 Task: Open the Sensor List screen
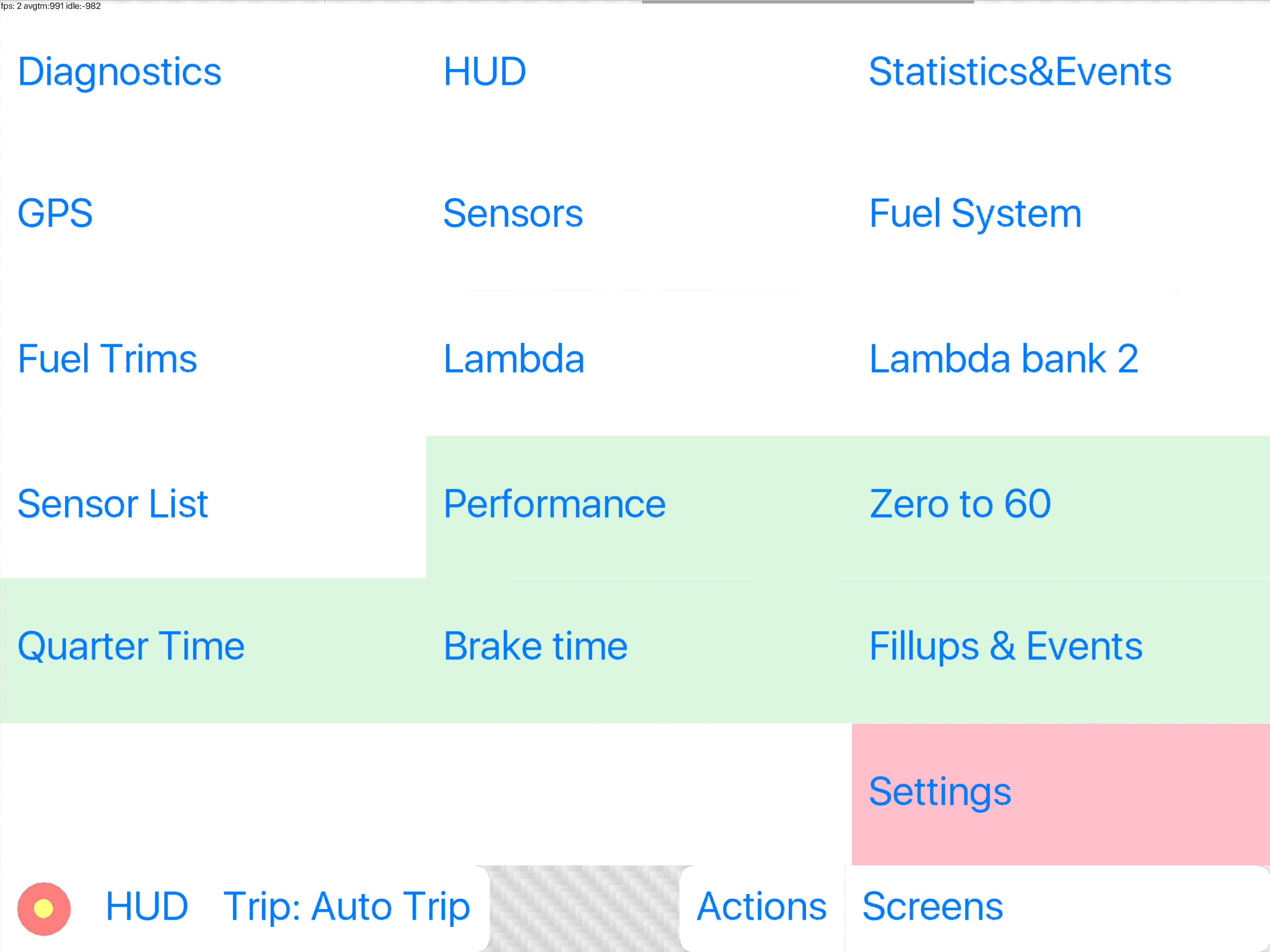(x=112, y=504)
